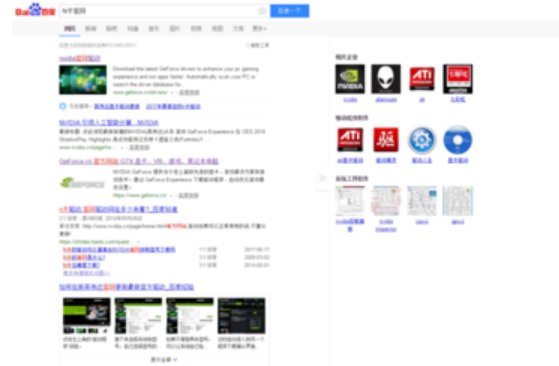Select the active 网页 tab
559x366 pixels.
tap(70, 29)
